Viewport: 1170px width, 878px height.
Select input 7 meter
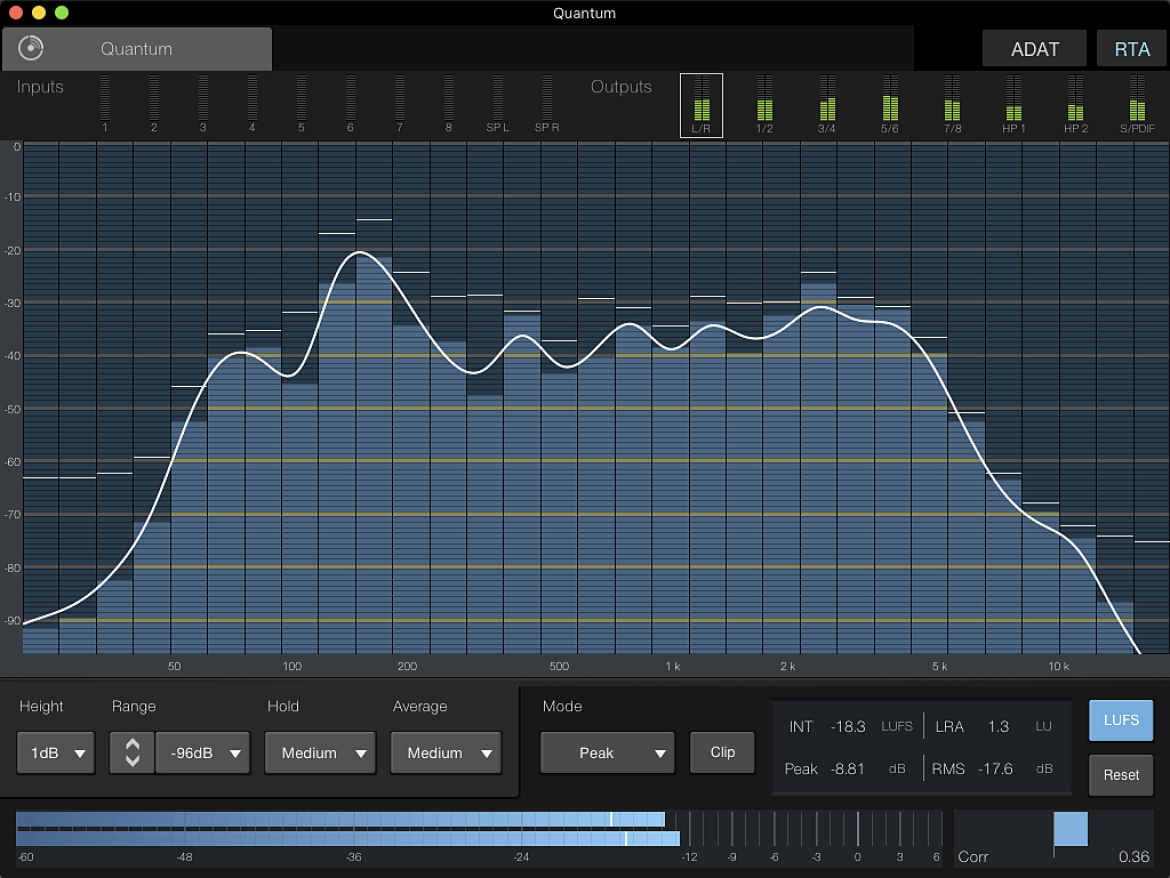tap(400, 103)
